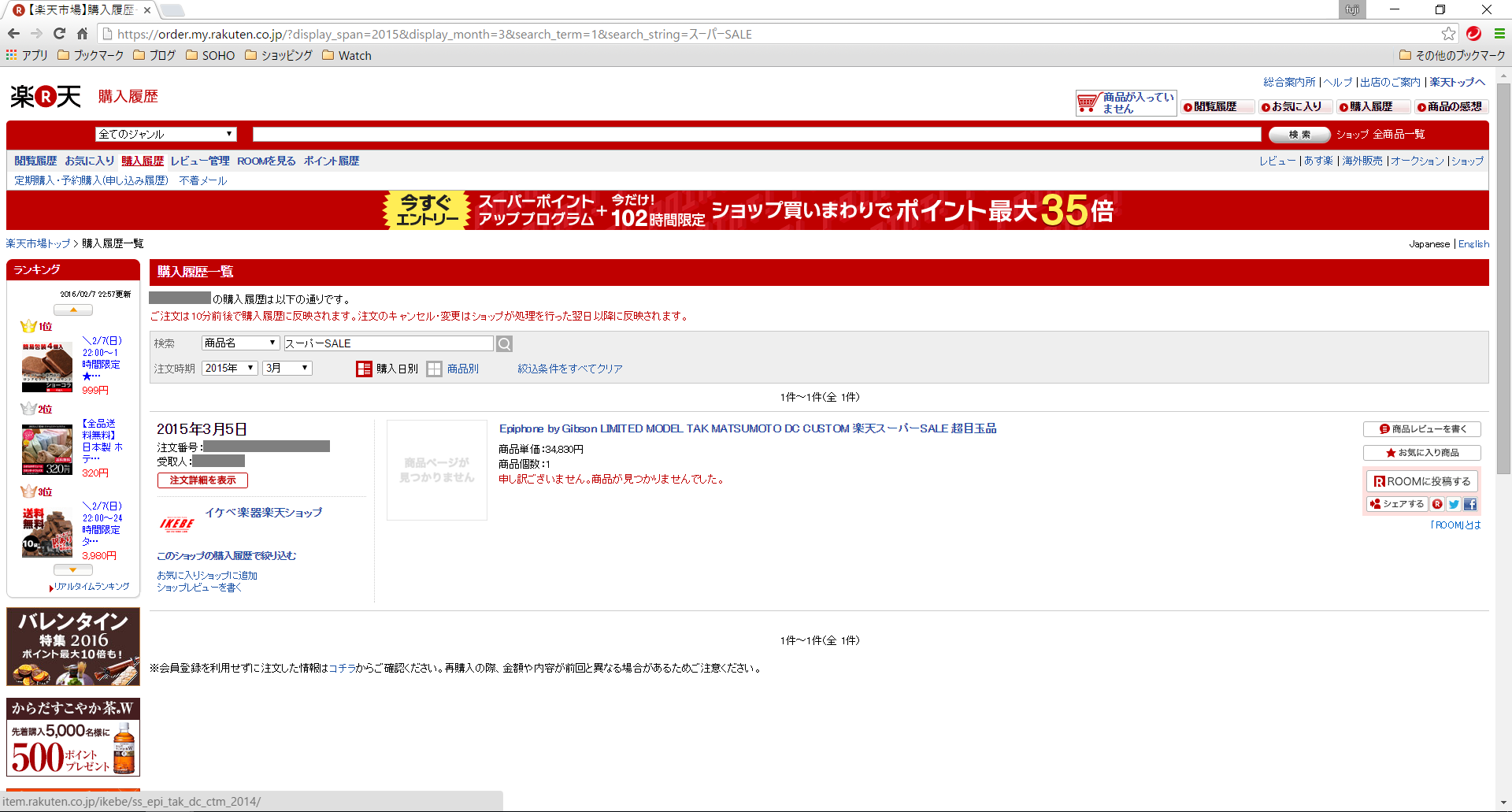
Task: Click magnifier search icon next to スーパーSALE
Action: (505, 343)
